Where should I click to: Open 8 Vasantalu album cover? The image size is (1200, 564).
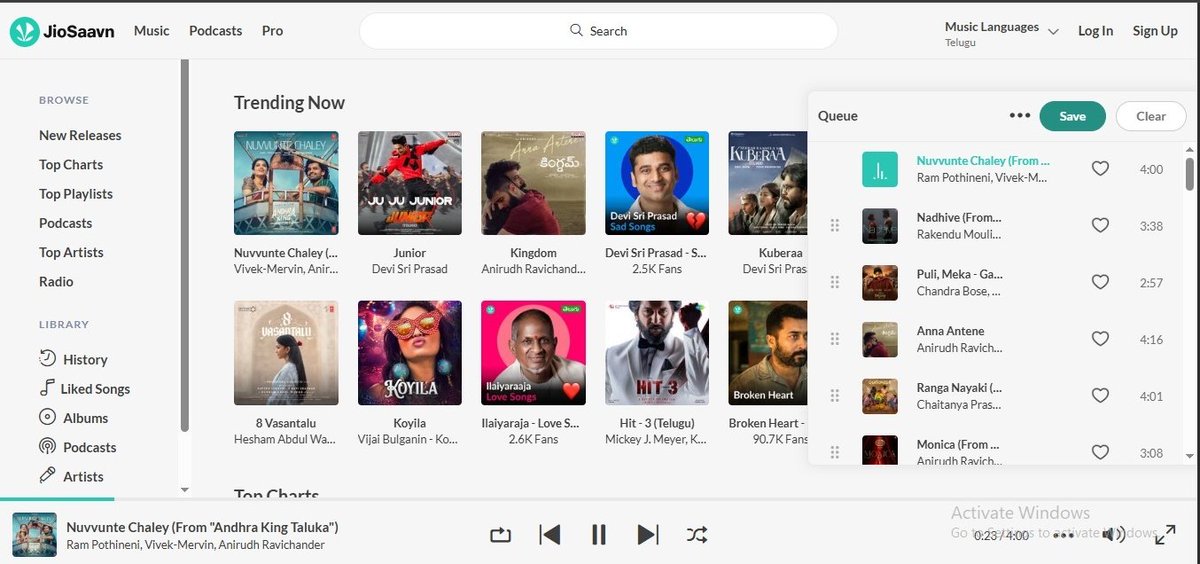286,353
